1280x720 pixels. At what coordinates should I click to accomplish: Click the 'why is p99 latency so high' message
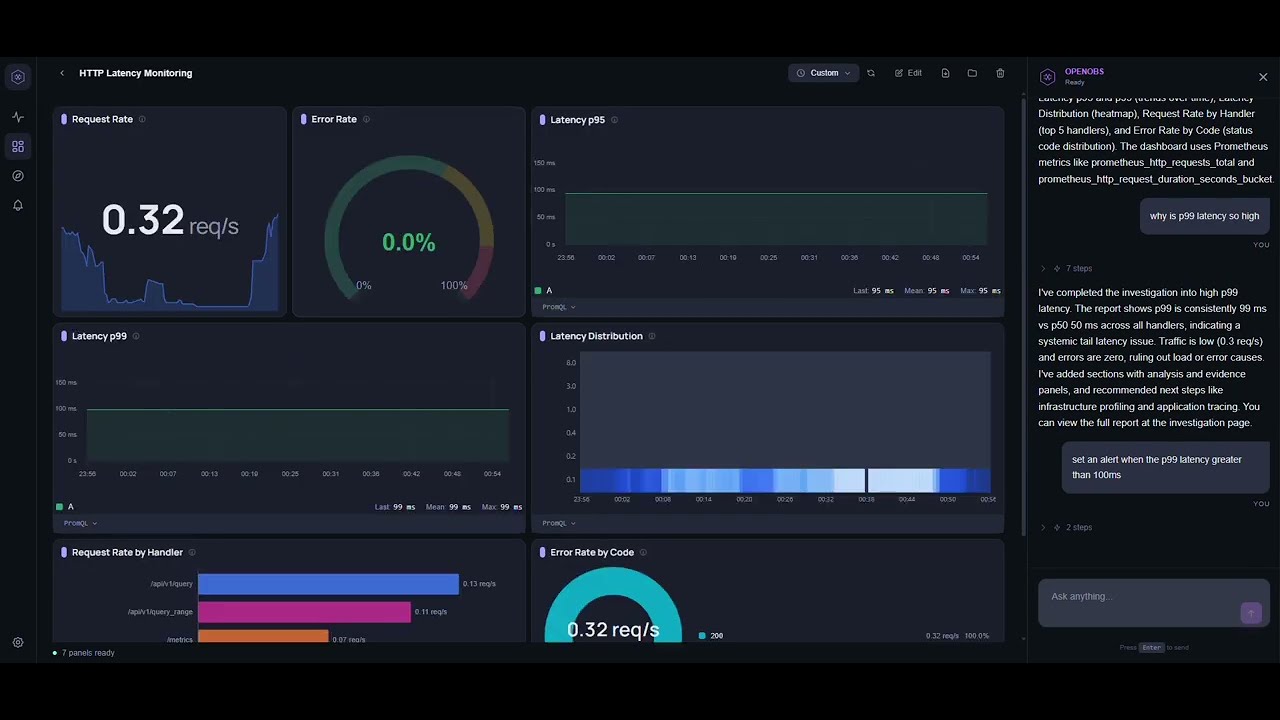pyautogui.click(x=1204, y=216)
